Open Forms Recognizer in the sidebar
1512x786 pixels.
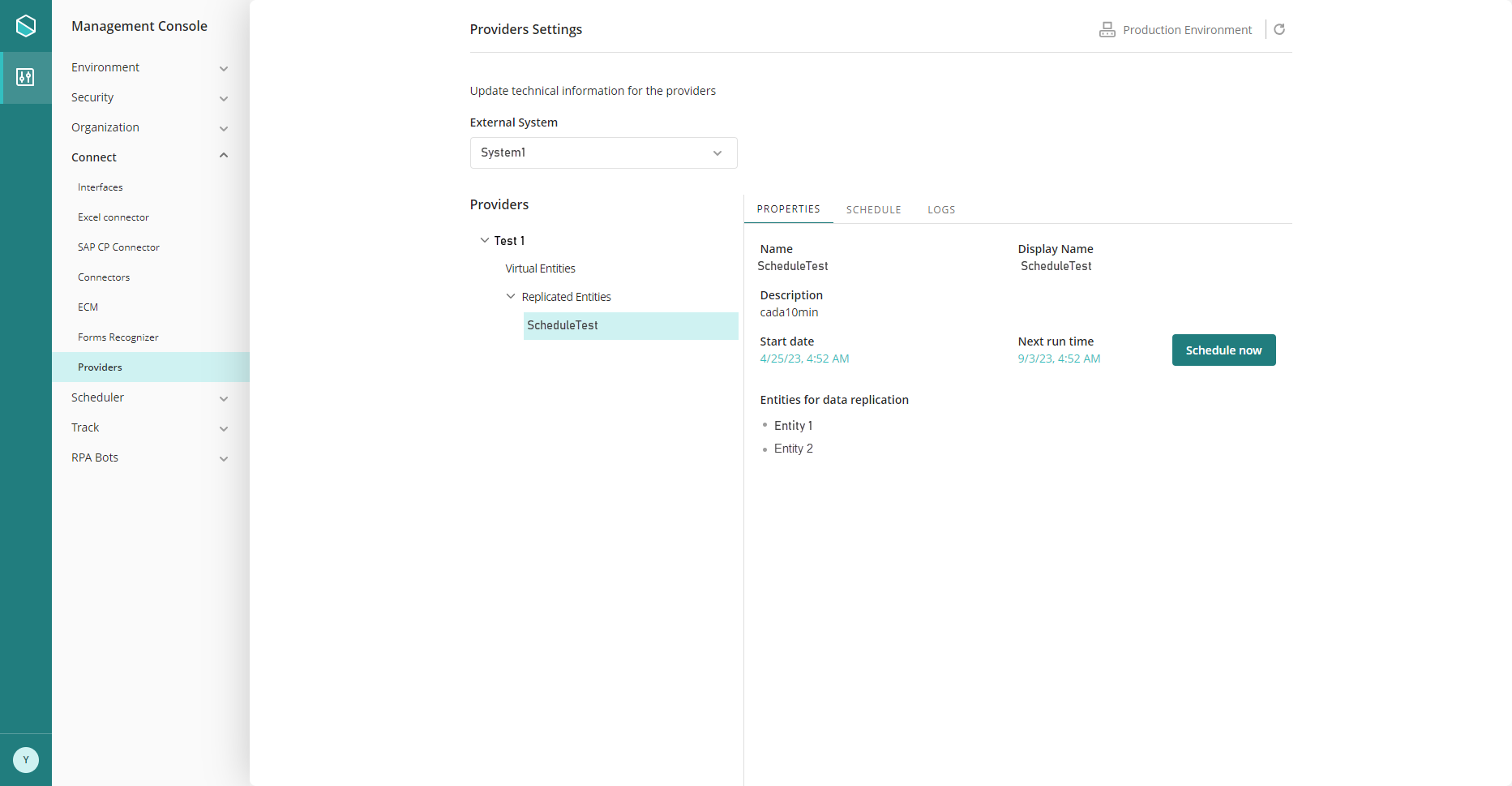[x=118, y=337]
